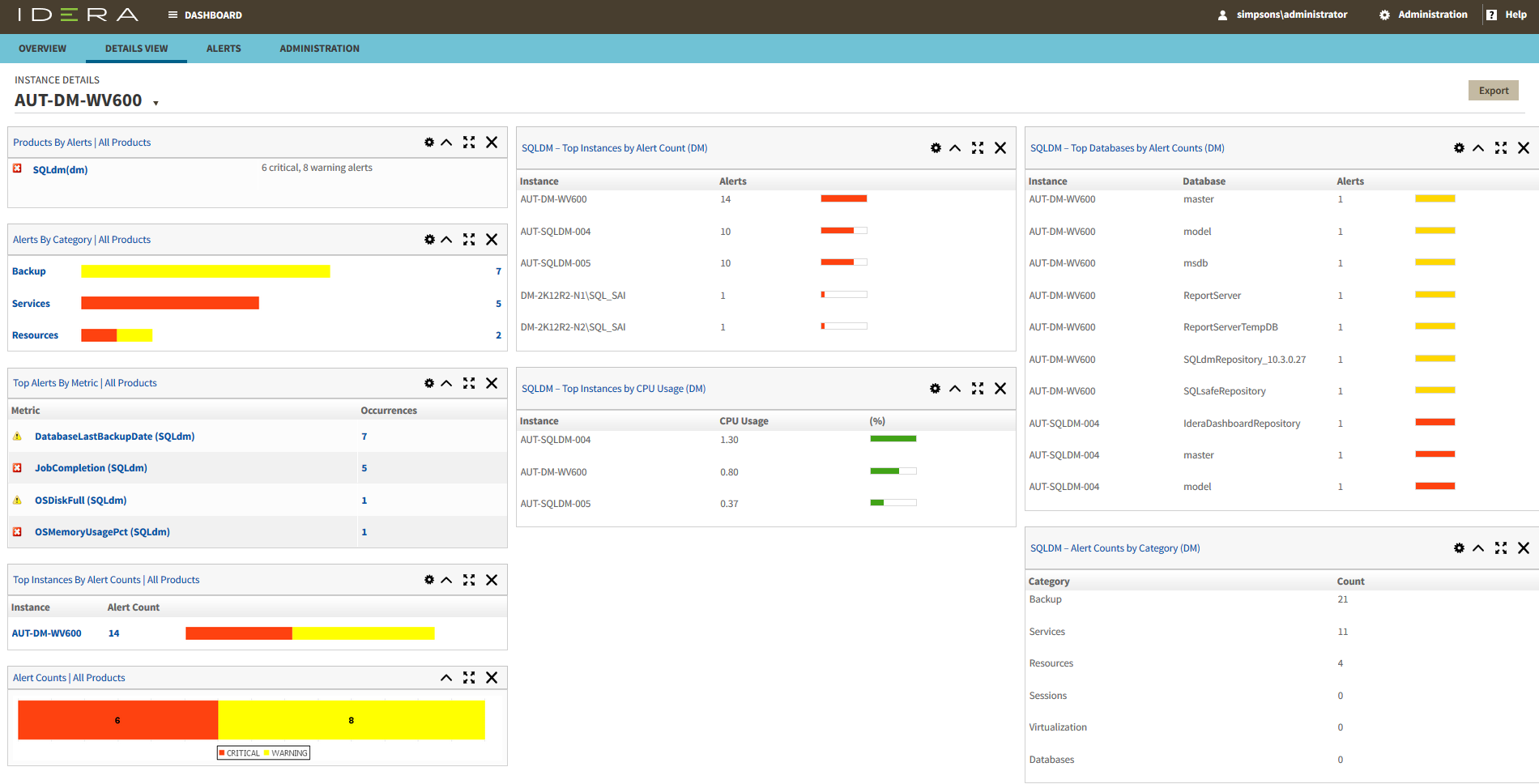The width and height of the screenshot is (1539, 784).
Task: Collapse the Alert Counts All Products widget
Action: click(x=446, y=678)
